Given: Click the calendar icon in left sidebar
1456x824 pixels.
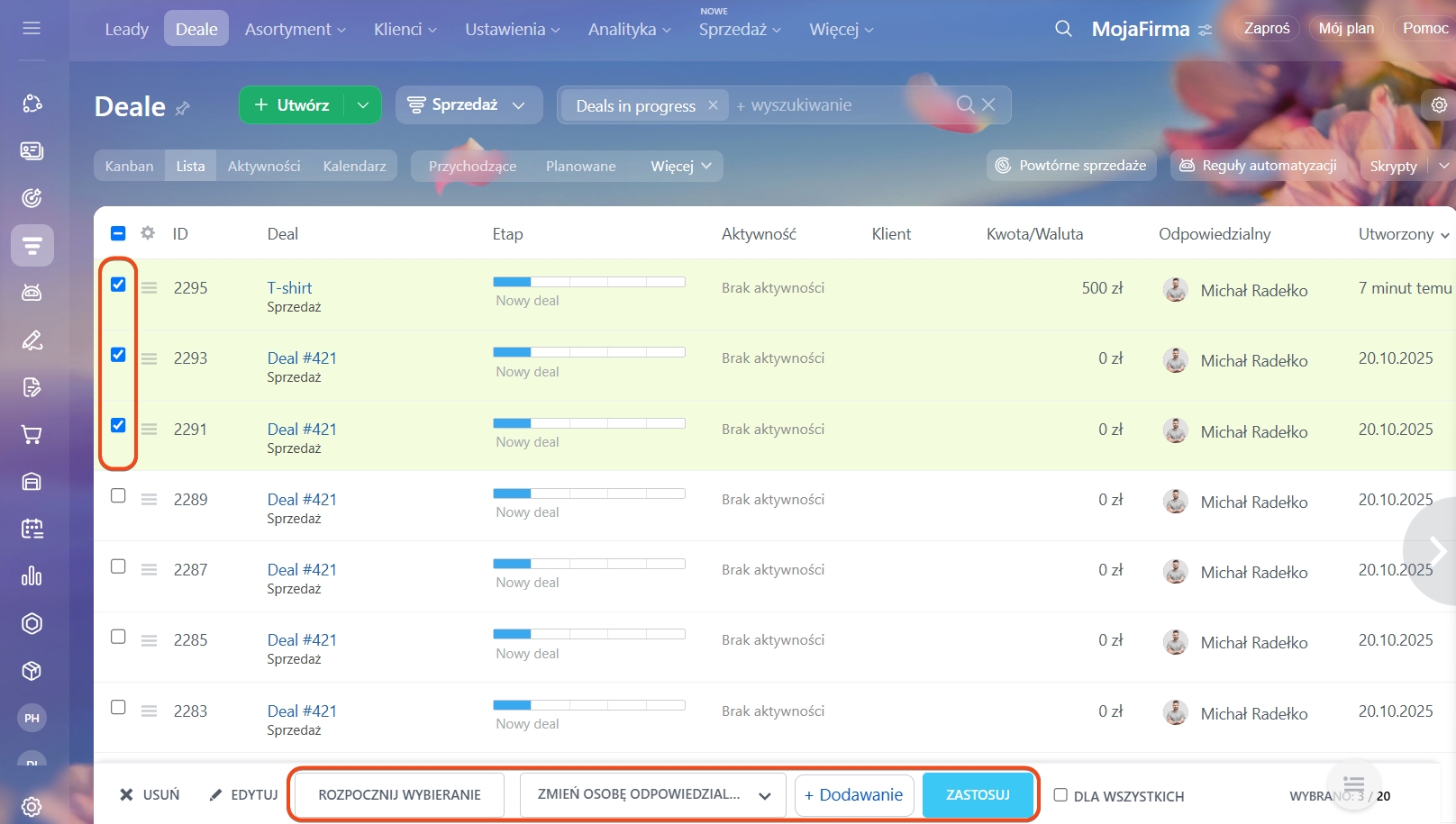Looking at the screenshot, I should point(32,529).
